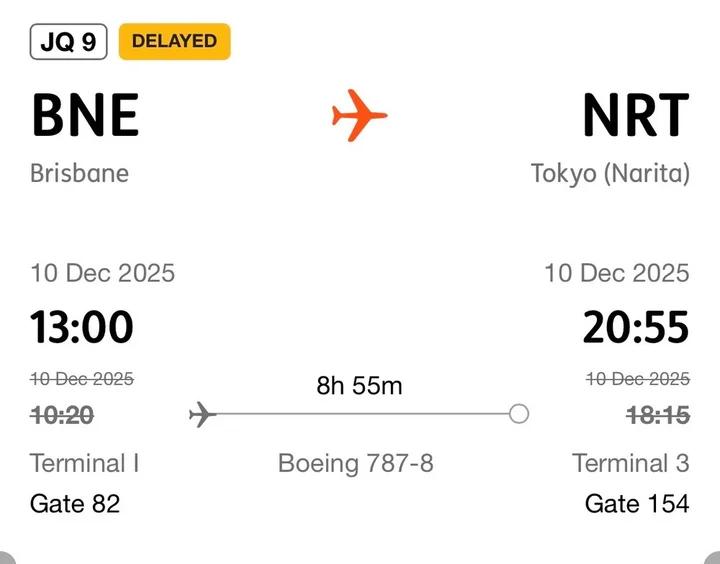Tap the Gate 154 arrival gate

click(x=637, y=503)
